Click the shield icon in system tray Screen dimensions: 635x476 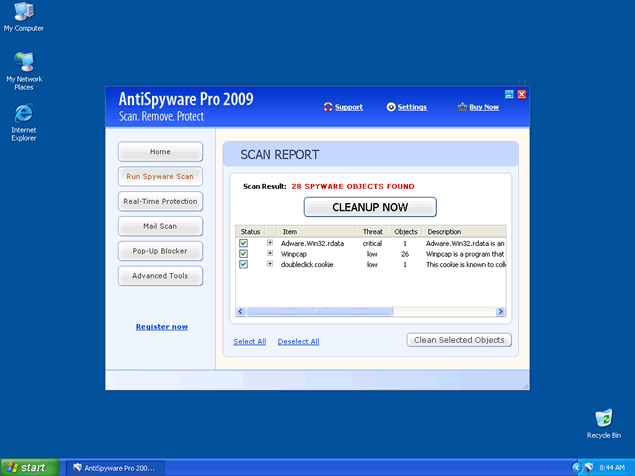point(590,467)
